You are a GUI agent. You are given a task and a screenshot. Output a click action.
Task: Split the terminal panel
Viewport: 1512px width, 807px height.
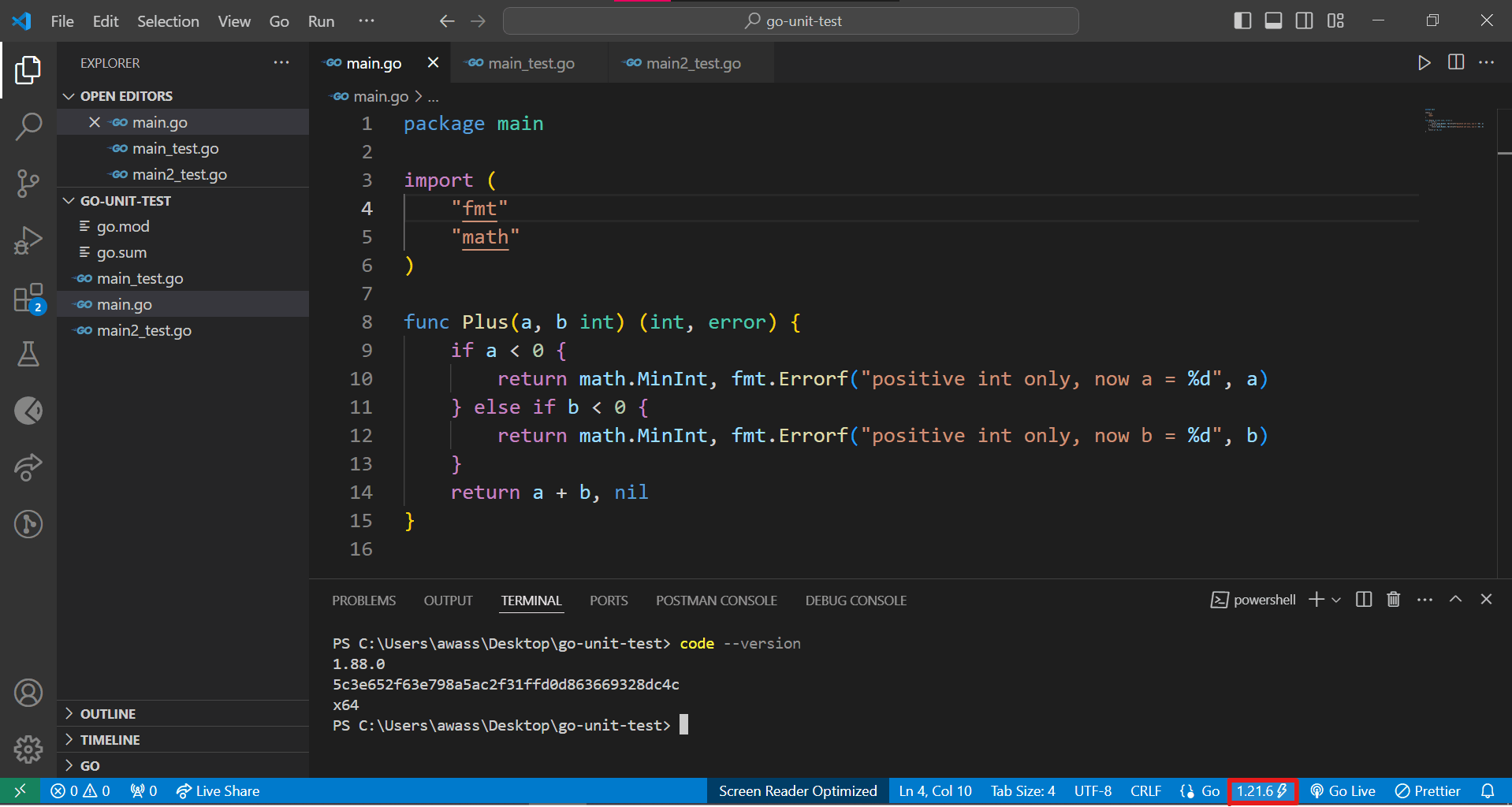point(1364,600)
